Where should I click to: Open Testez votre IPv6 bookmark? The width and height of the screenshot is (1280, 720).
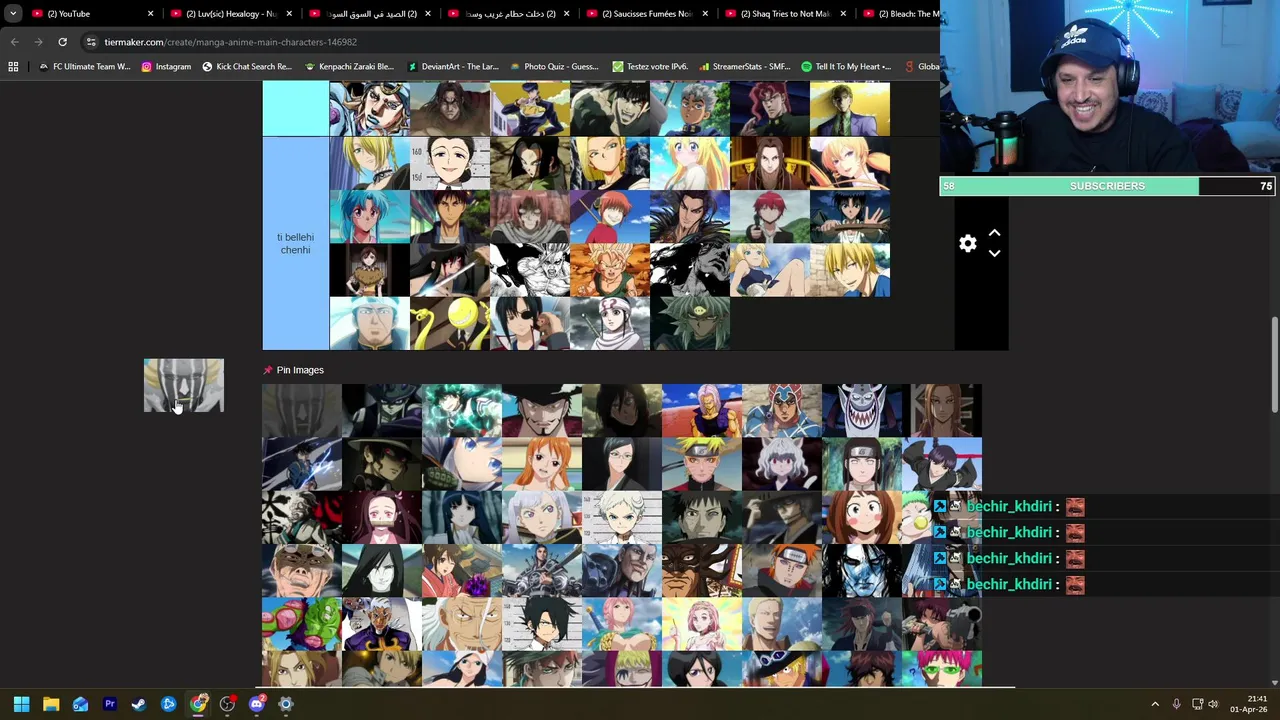[649, 67]
